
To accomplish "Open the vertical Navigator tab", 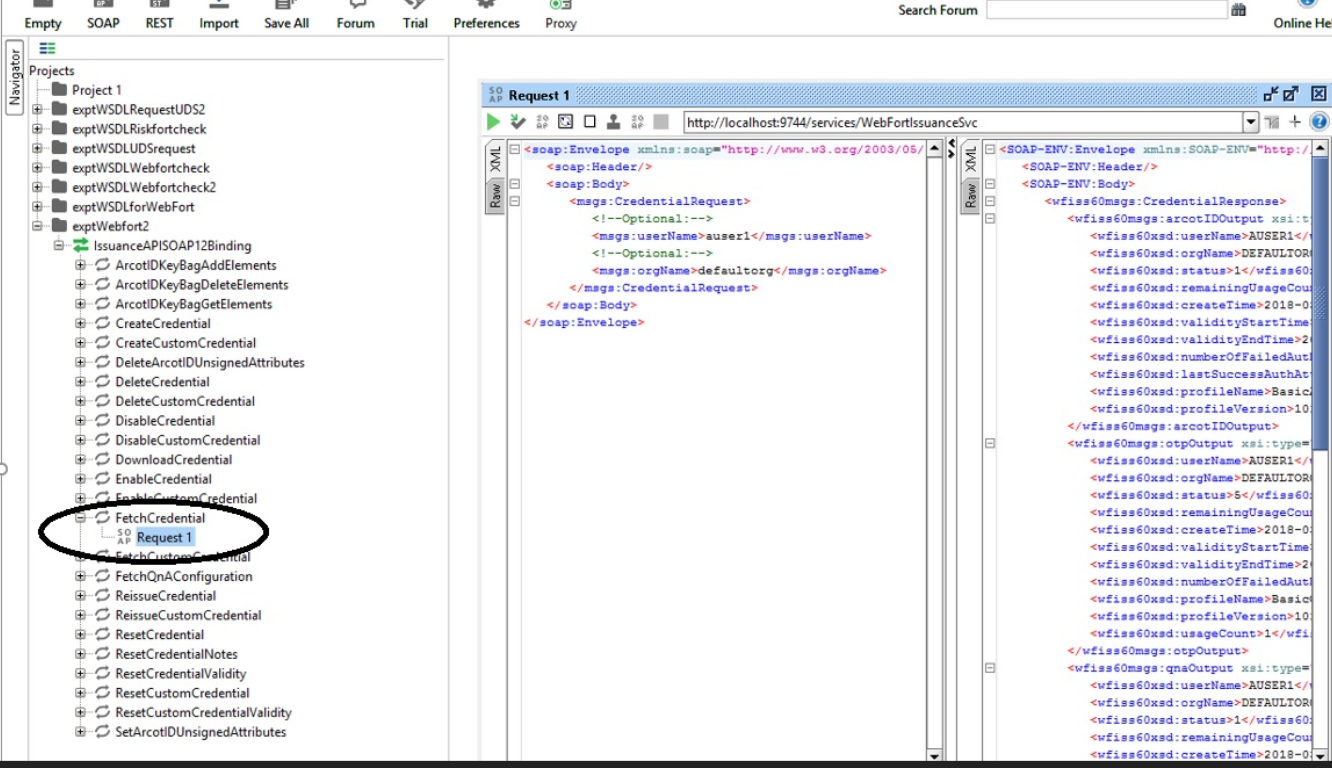I will [x=14, y=78].
